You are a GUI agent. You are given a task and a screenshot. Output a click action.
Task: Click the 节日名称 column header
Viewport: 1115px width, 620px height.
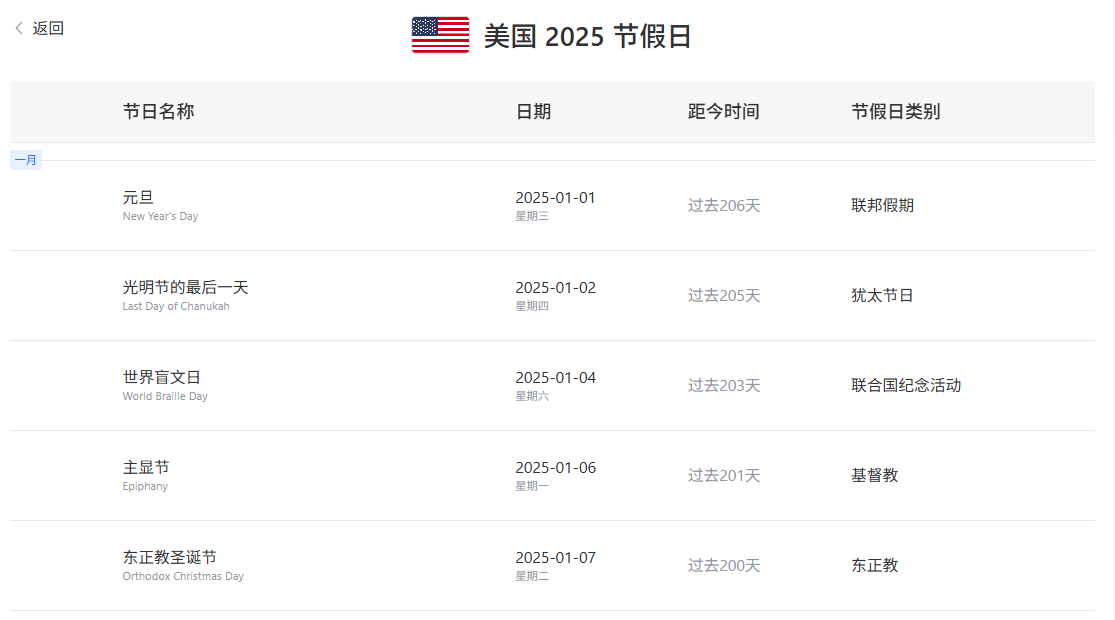tap(158, 112)
